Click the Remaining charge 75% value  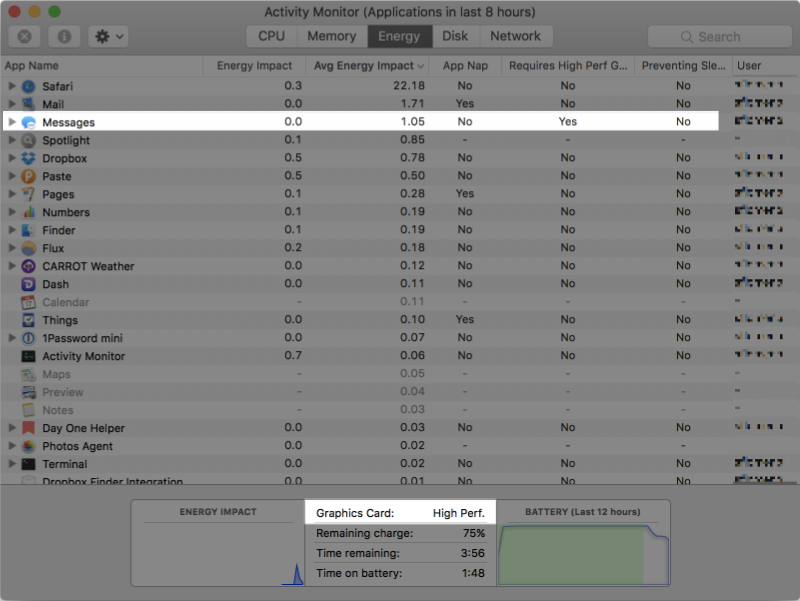[473, 533]
